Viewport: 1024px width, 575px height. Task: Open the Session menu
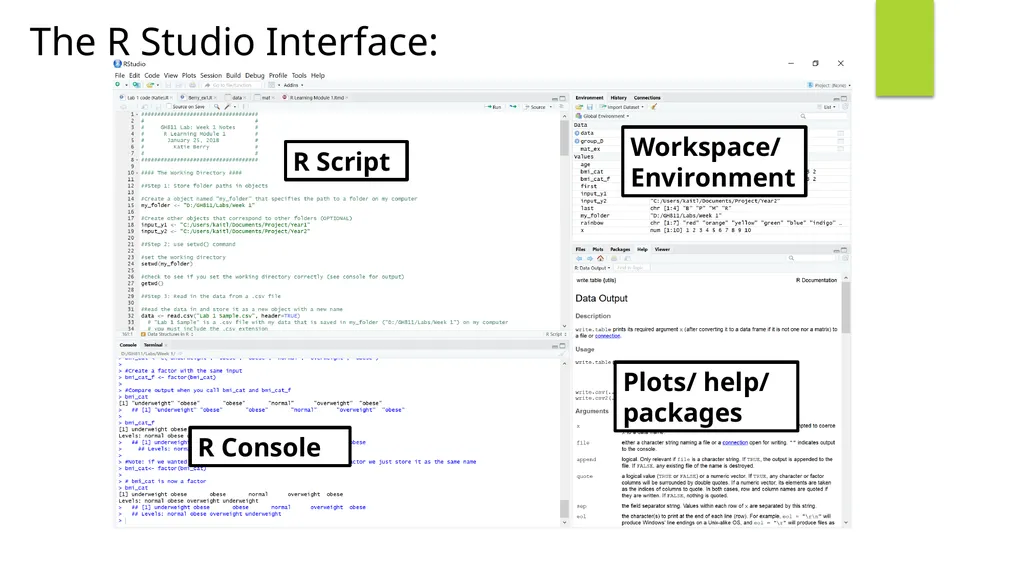211,76
